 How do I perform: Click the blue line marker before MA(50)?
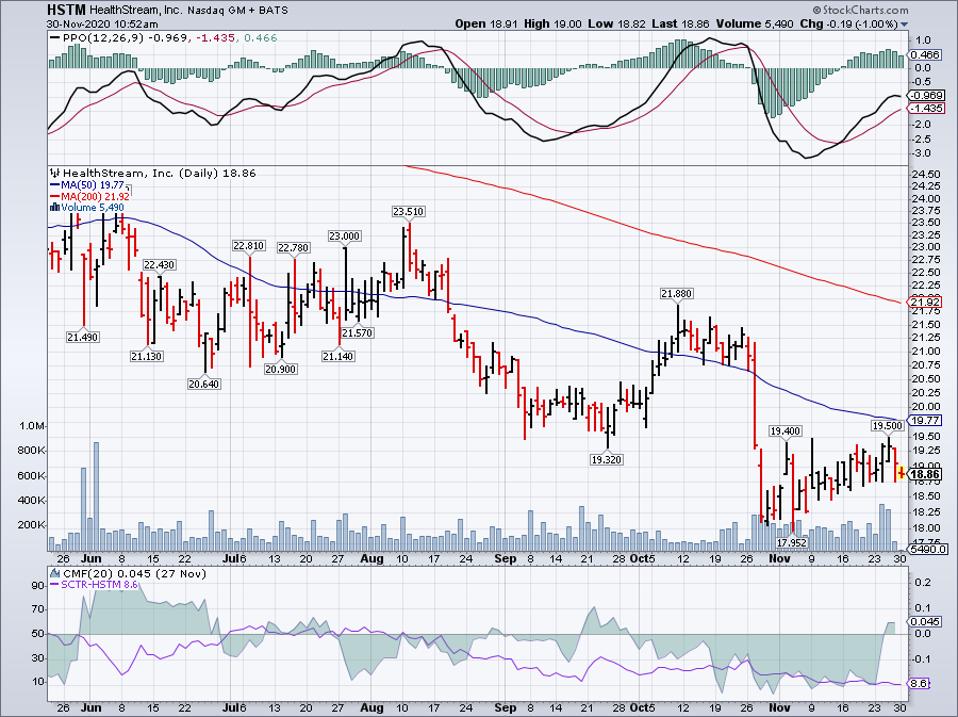[54, 185]
